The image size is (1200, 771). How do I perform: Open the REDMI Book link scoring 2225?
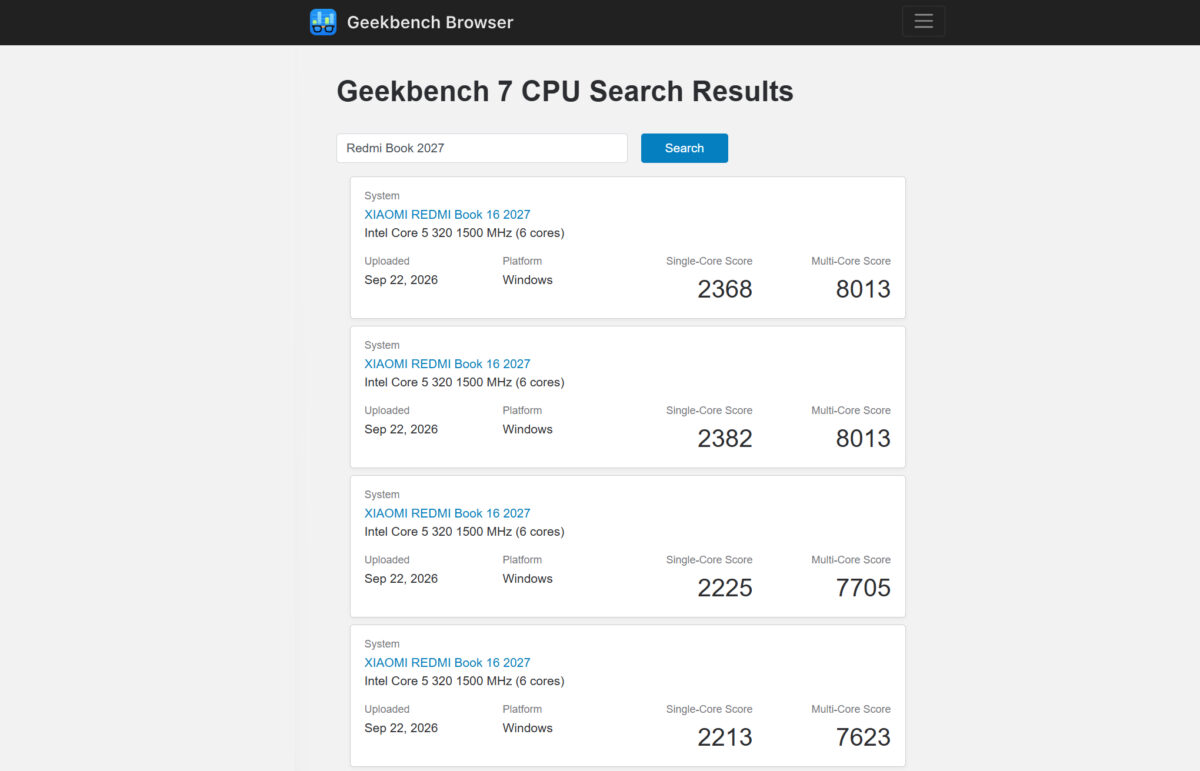(447, 513)
